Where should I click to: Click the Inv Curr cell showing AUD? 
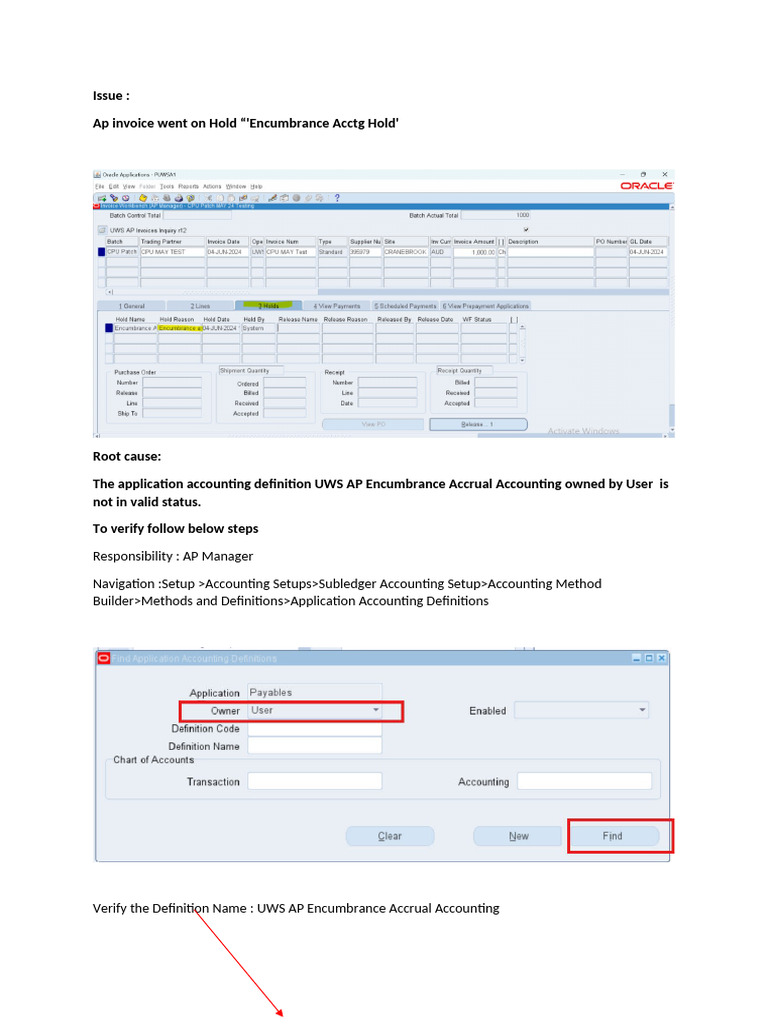(x=441, y=252)
